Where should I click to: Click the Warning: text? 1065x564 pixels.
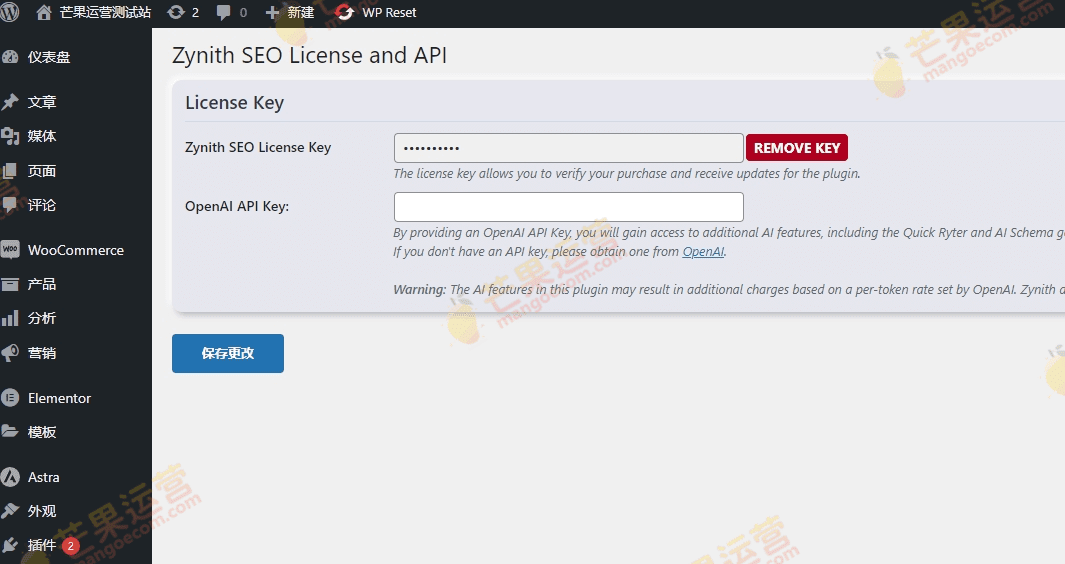tap(420, 289)
